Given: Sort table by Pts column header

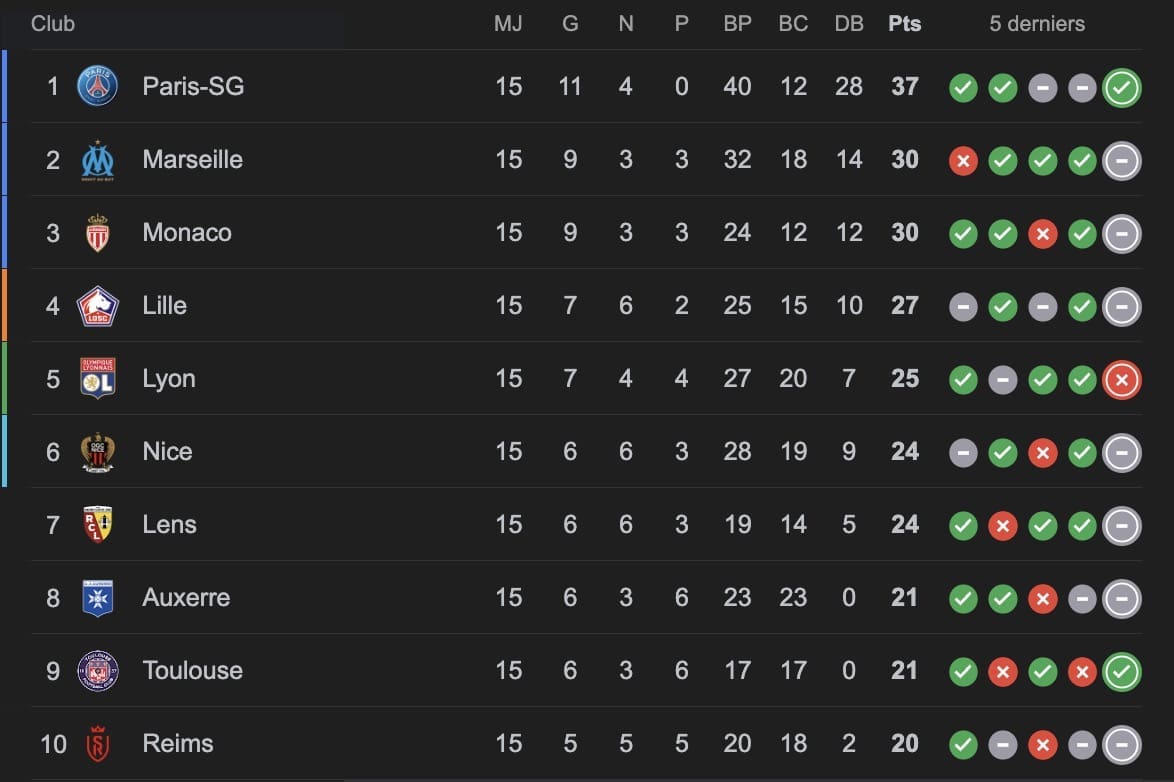Looking at the screenshot, I should [x=904, y=24].
